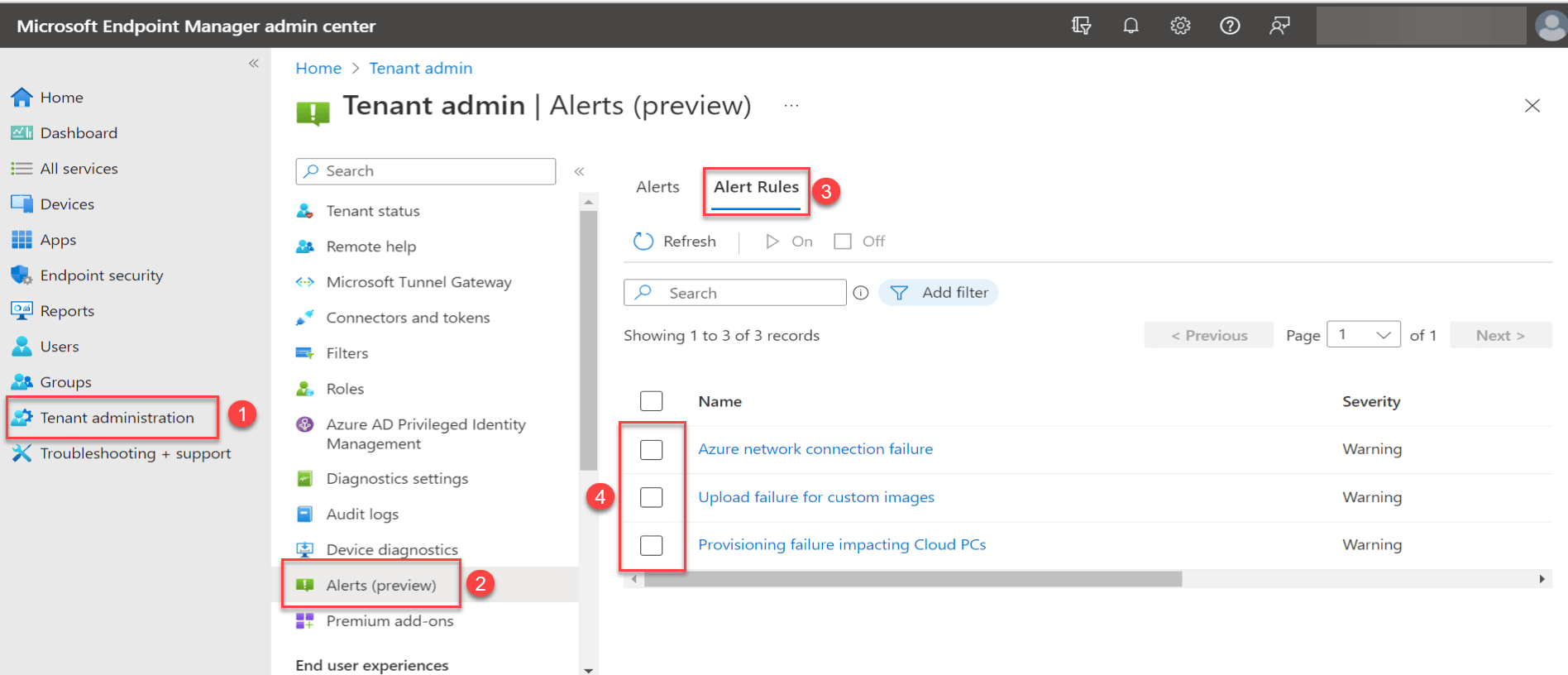This screenshot has width=1568, height=675.
Task: Switch to the Alerts tab
Action: coord(657,187)
